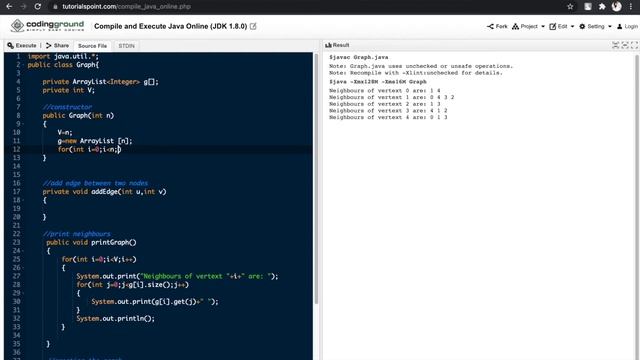
Task: Click the Fork share icon
Action: pos(490,26)
